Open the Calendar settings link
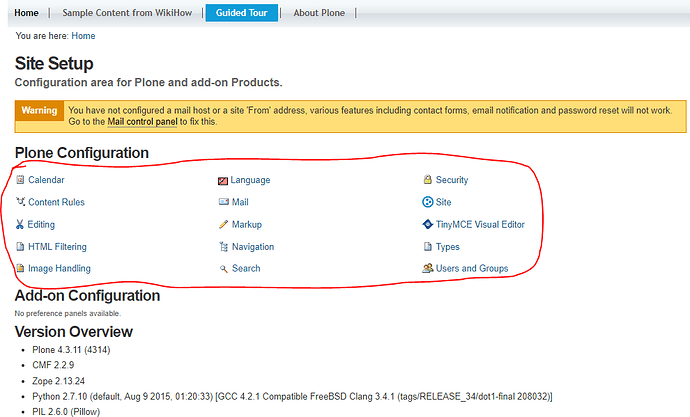Image resolution: width=690 pixels, height=417 pixels. click(x=46, y=180)
